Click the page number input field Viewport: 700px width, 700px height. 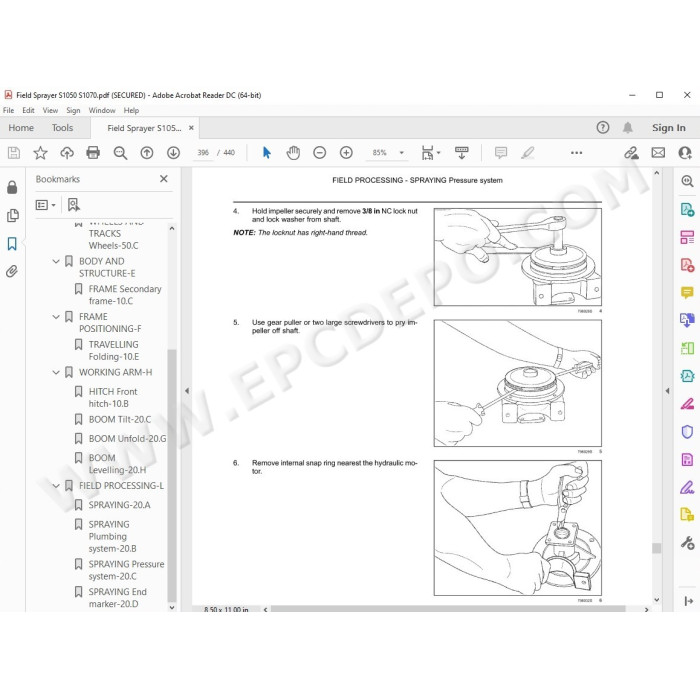[203, 153]
